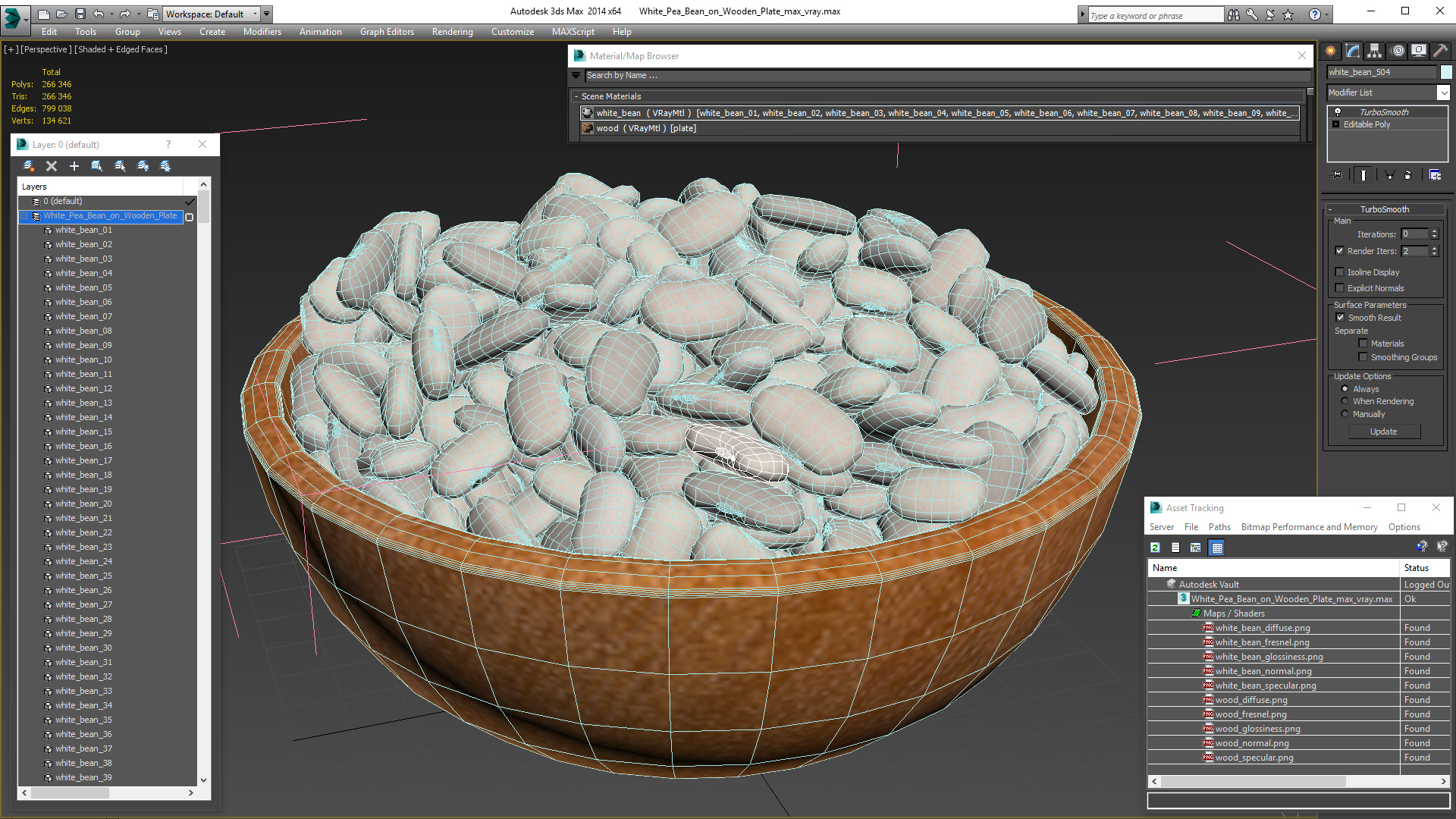This screenshot has width=1456, height=819.
Task: Click Remove Modifier trash can icon
Action: click(1408, 175)
